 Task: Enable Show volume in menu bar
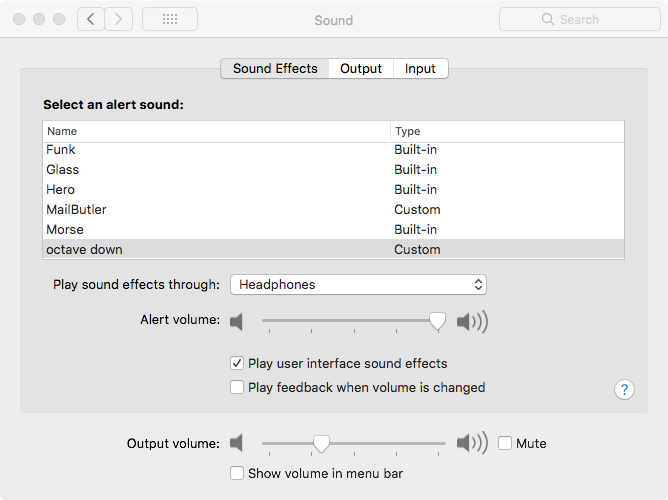click(x=237, y=473)
